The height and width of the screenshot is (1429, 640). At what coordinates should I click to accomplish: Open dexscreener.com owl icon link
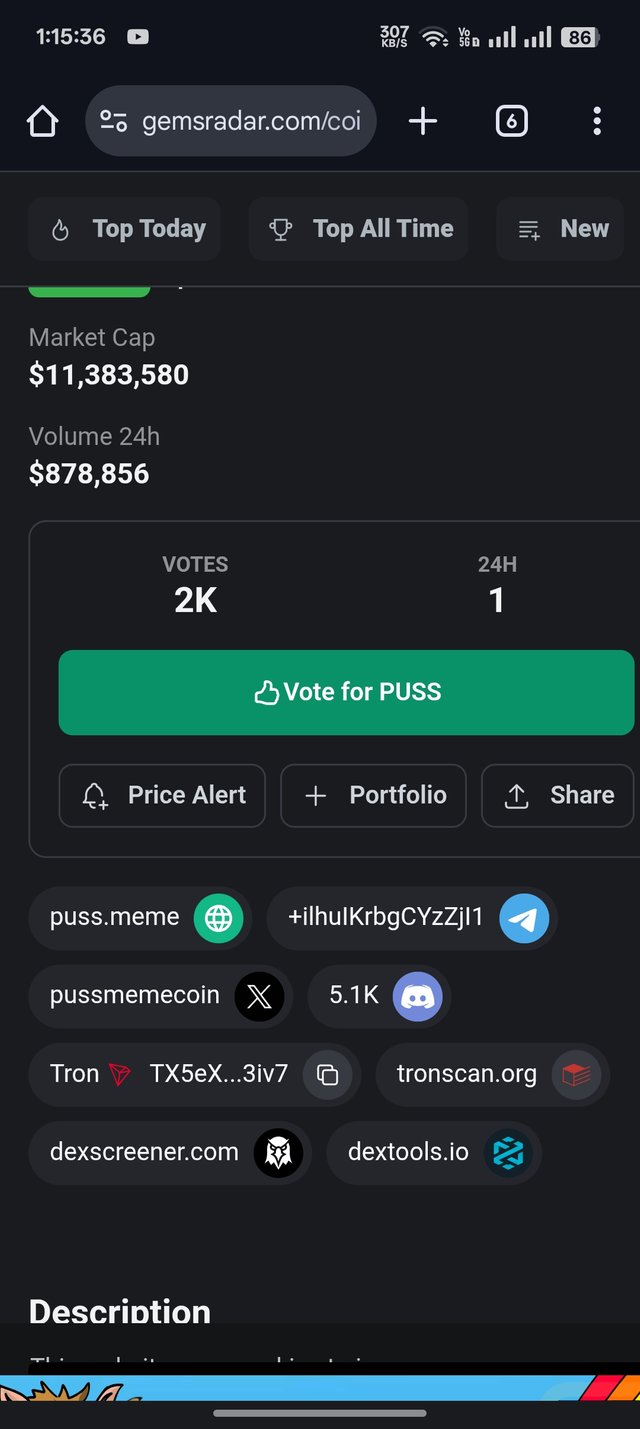[278, 1153]
